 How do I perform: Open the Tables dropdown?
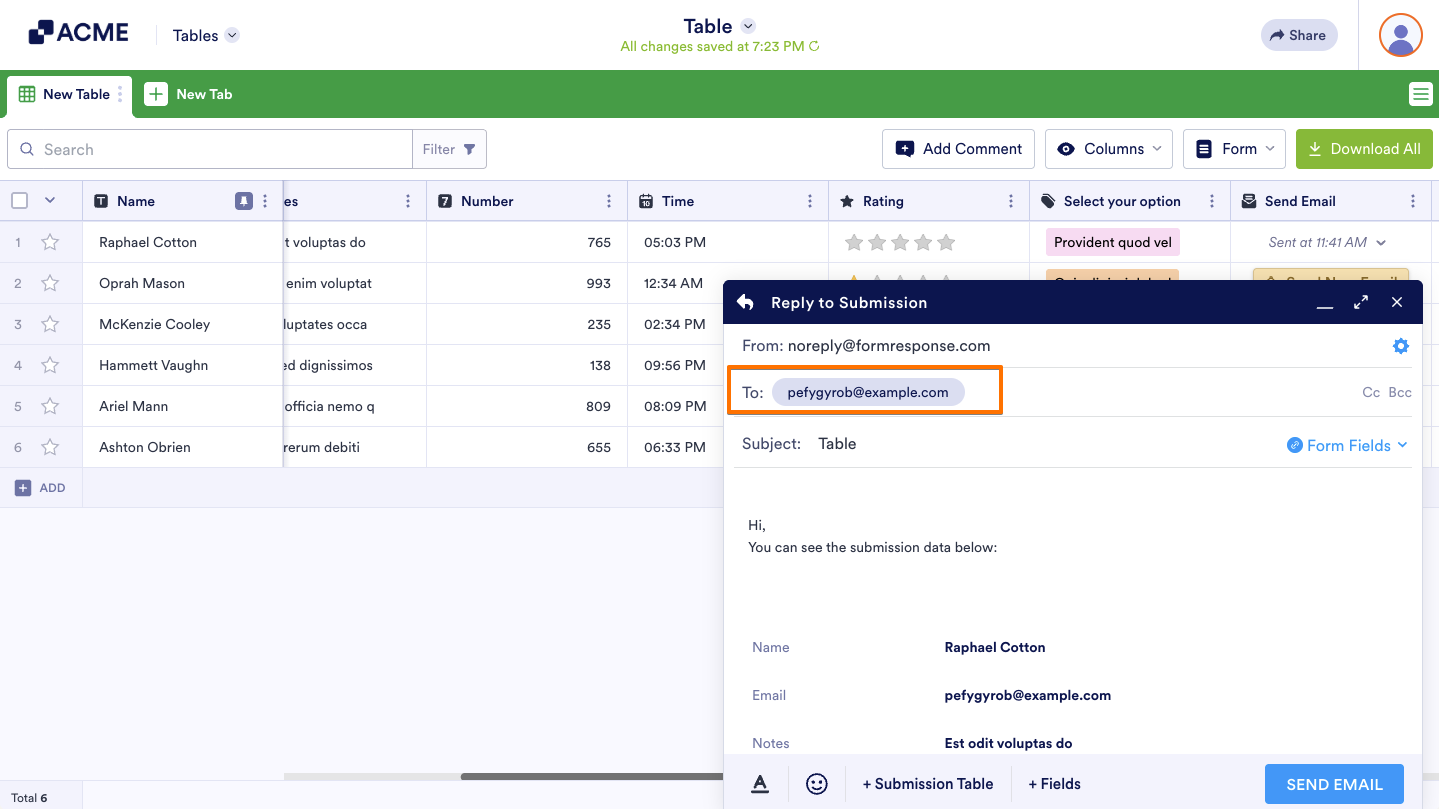pos(206,35)
